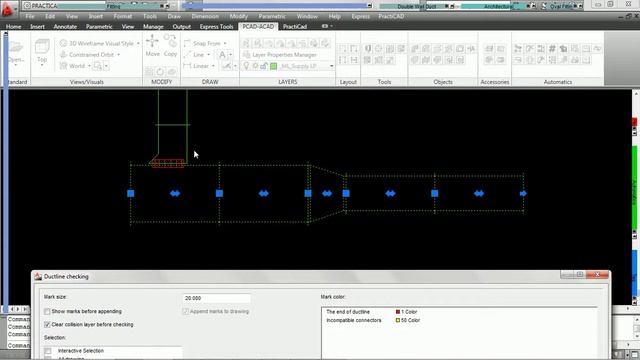The image size is (640, 360).
Task: Toggle the layer freeze sun icon
Action: [x=255, y=66]
